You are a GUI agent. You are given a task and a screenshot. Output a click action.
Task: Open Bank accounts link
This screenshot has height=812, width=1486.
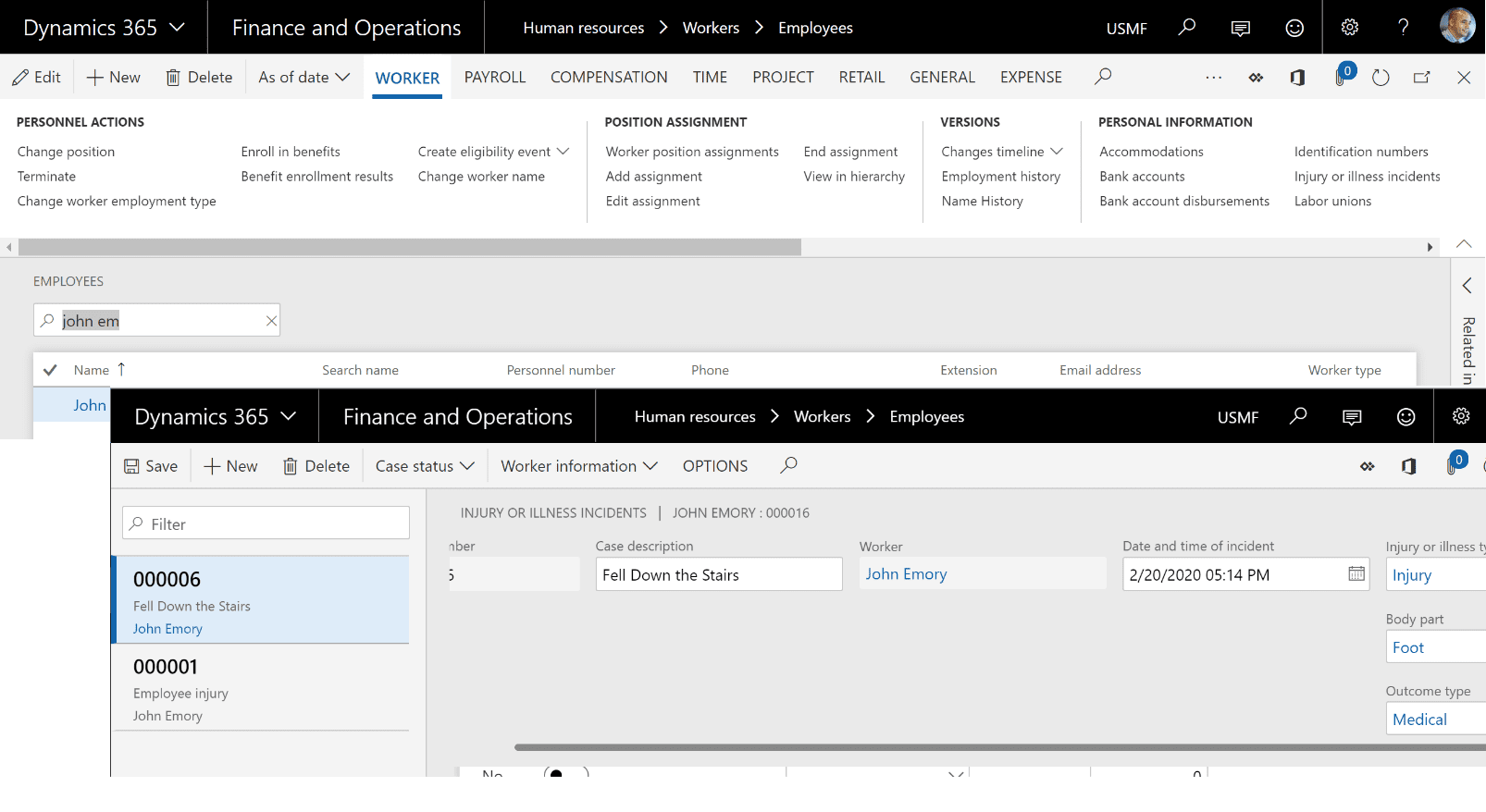[1142, 177]
